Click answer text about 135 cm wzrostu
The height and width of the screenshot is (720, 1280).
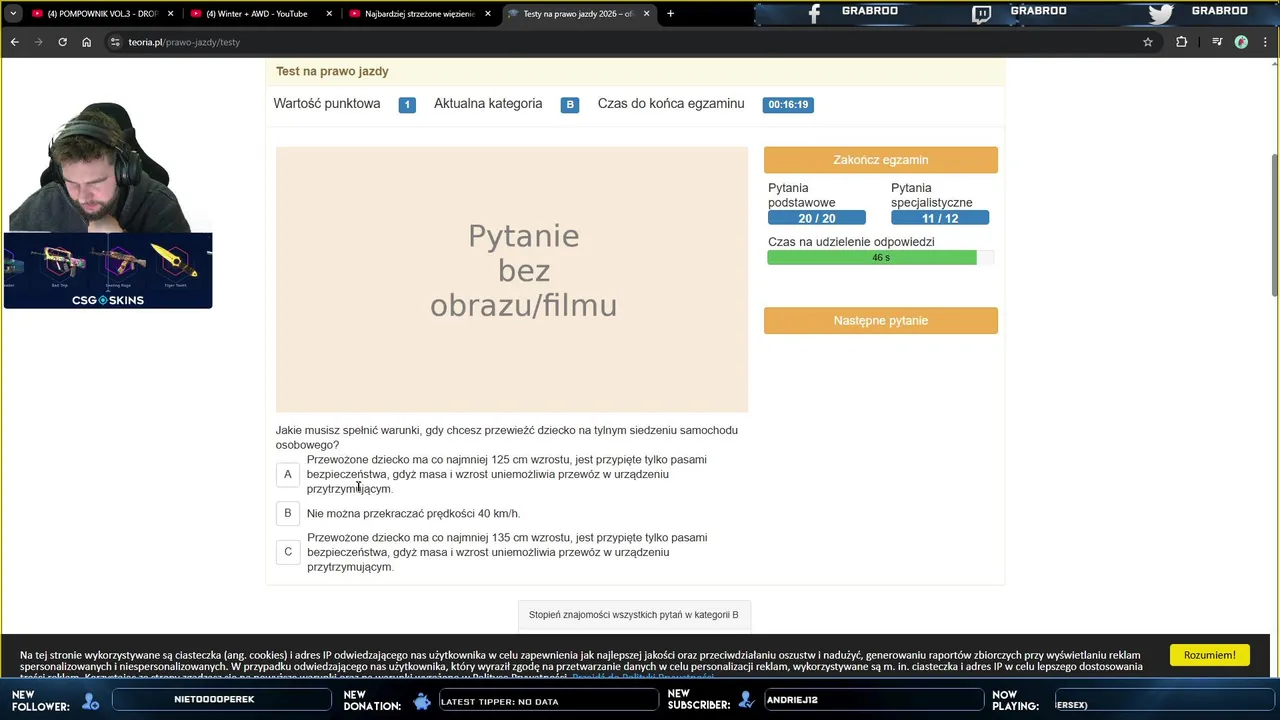tap(506, 552)
